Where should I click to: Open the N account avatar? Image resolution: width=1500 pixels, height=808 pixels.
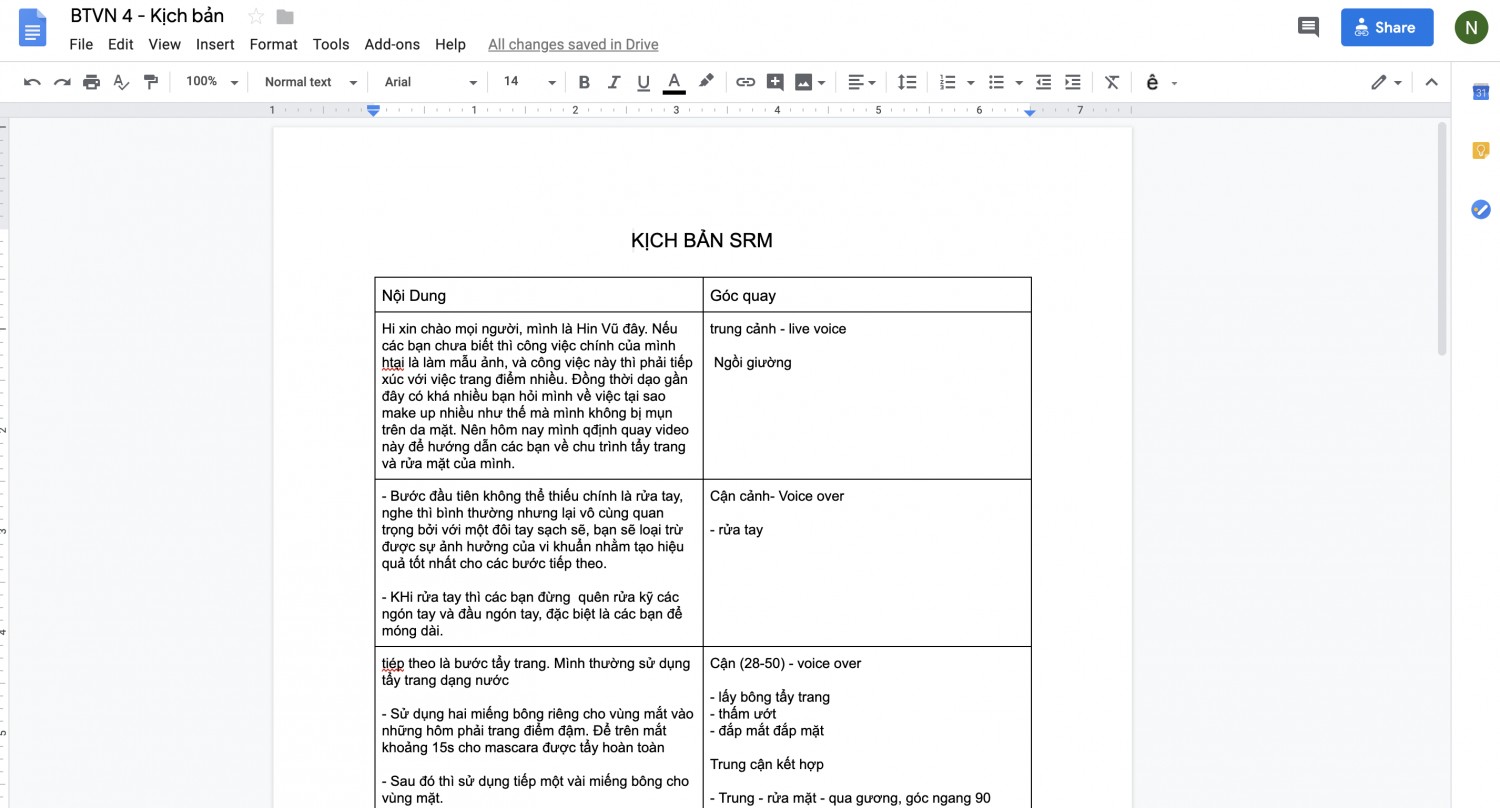click(x=1471, y=28)
